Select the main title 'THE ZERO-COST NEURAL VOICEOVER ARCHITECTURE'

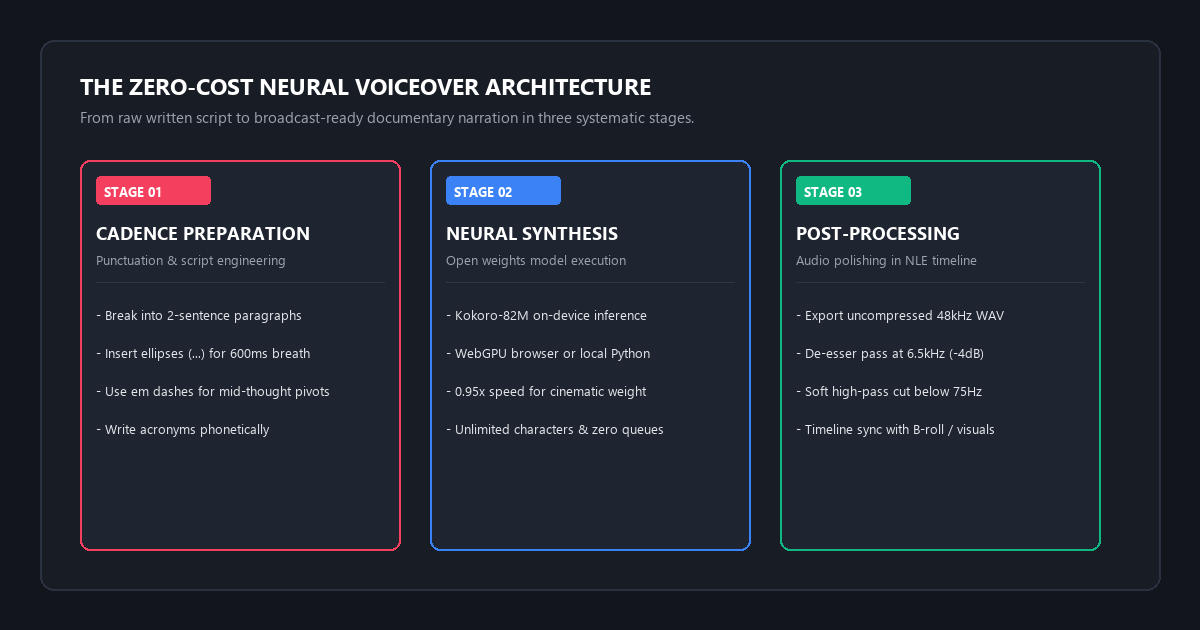coord(366,87)
